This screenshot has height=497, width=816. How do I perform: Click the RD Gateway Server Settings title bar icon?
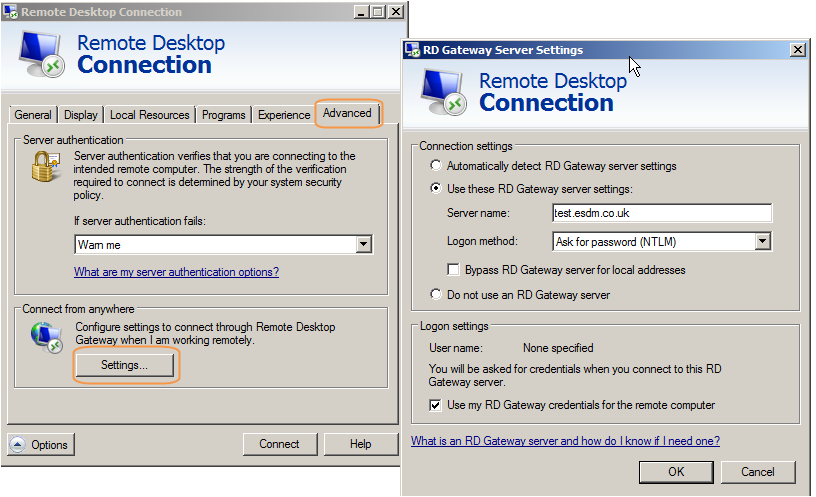point(413,50)
